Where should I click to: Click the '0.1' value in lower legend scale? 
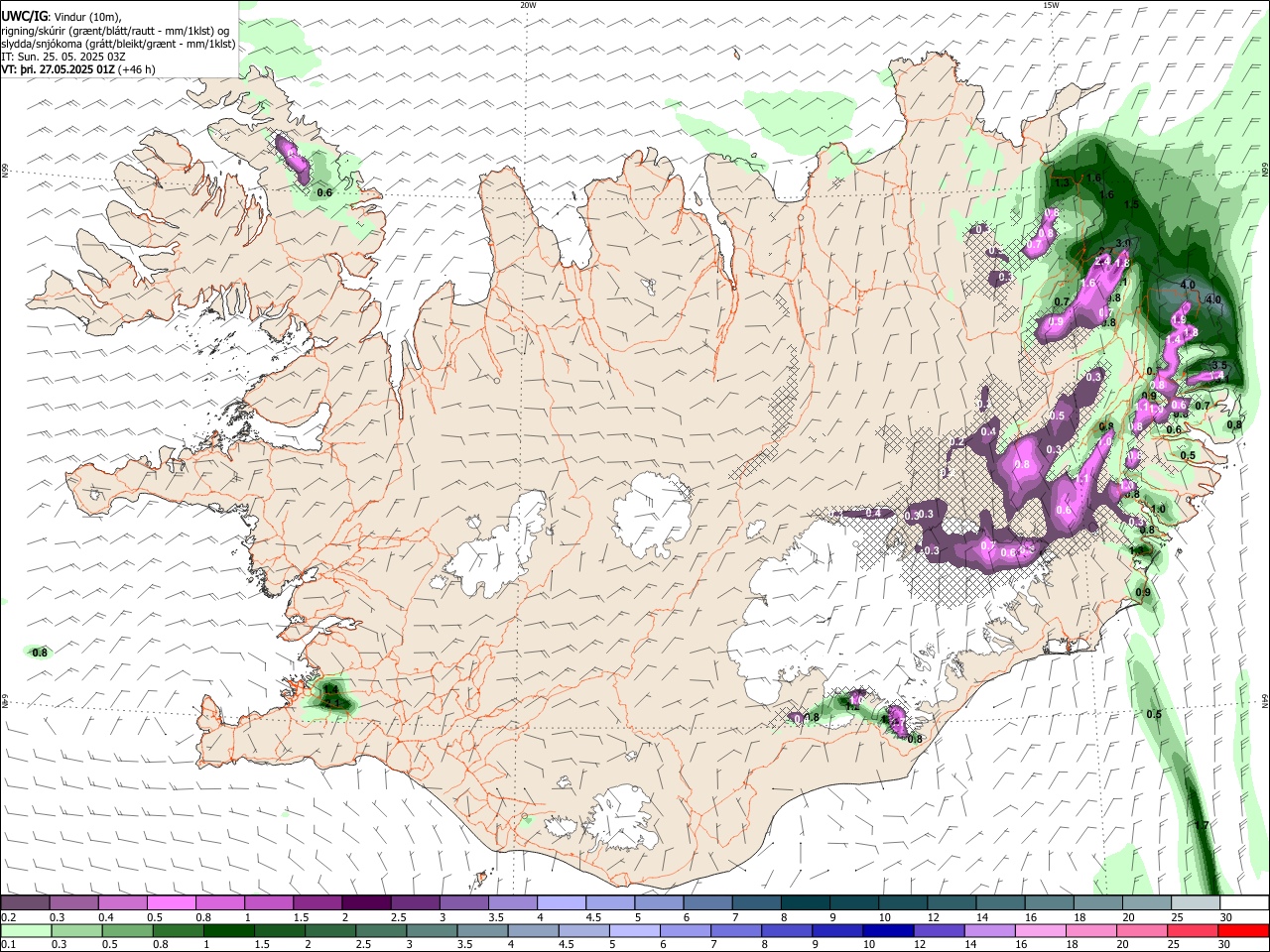pyautogui.click(x=8, y=945)
